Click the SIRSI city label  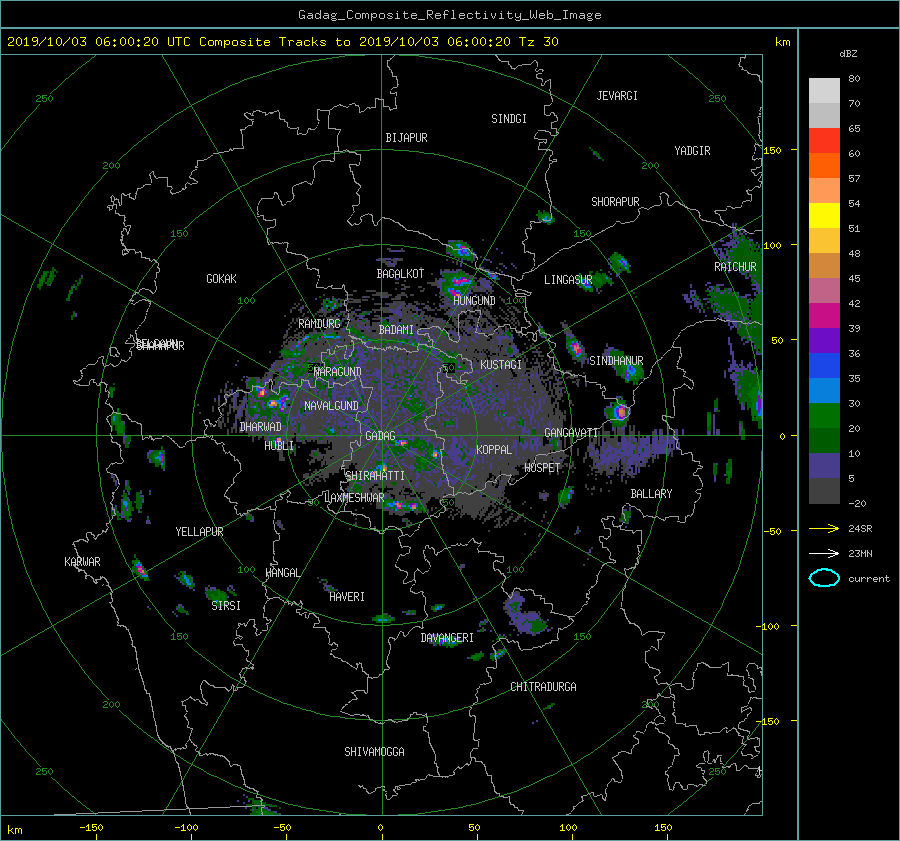(x=226, y=606)
